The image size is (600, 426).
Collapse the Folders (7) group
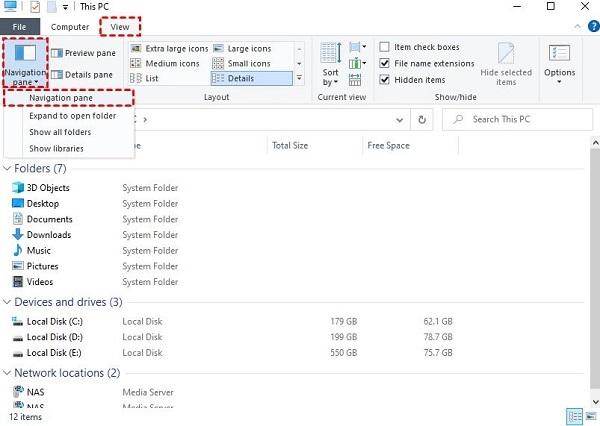7,168
